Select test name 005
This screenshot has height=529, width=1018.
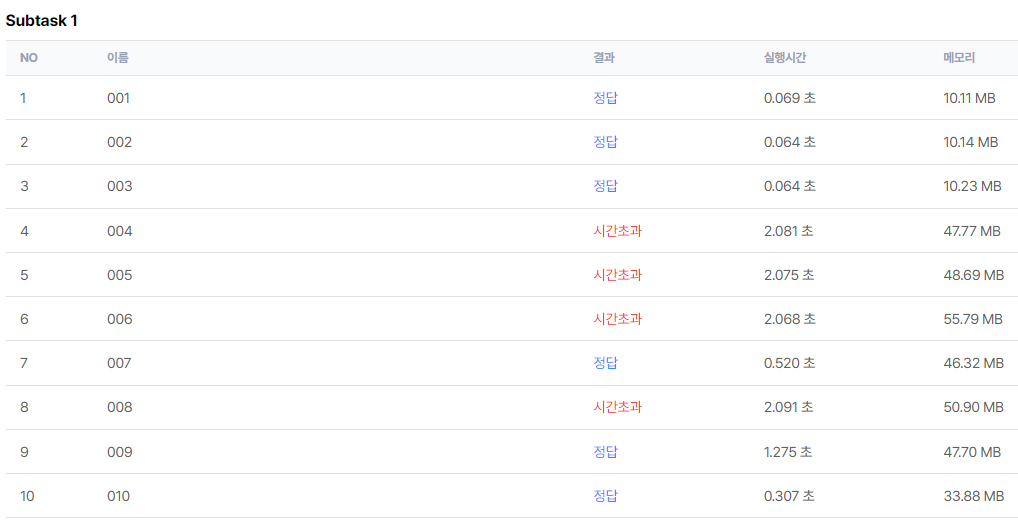click(x=119, y=275)
